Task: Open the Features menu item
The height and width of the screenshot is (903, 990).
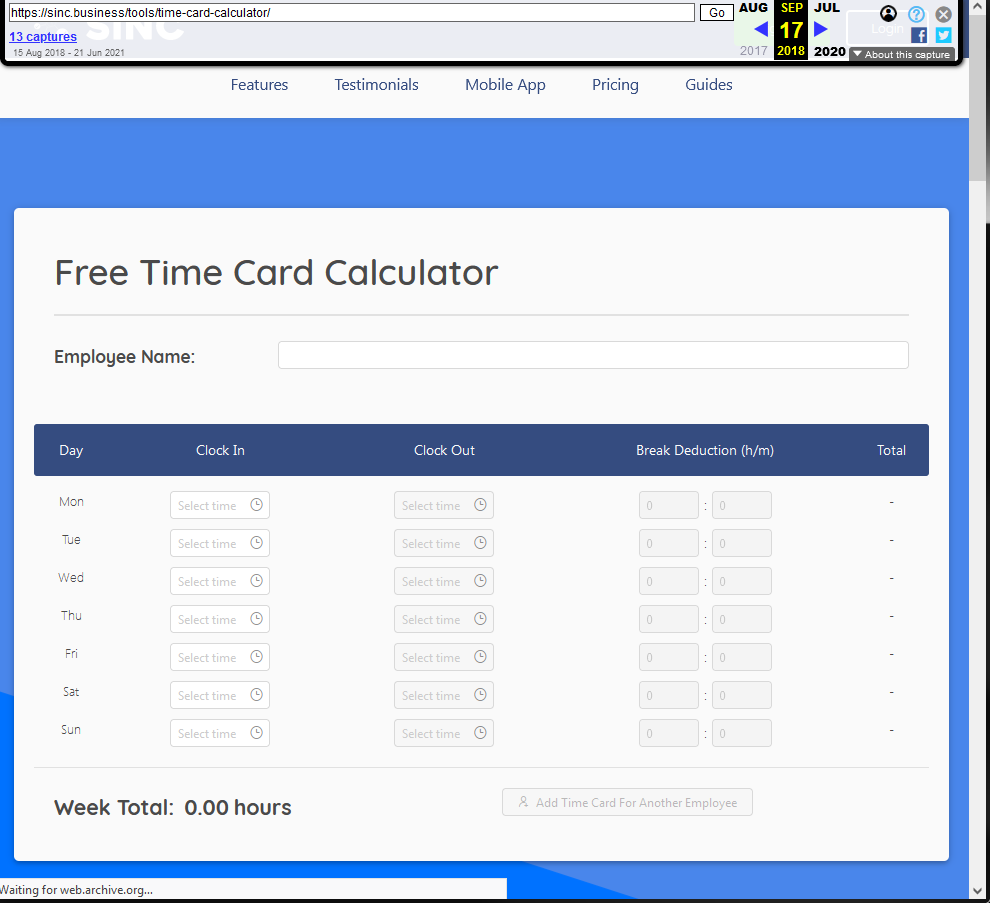Action: pyautogui.click(x=259, y=85)
